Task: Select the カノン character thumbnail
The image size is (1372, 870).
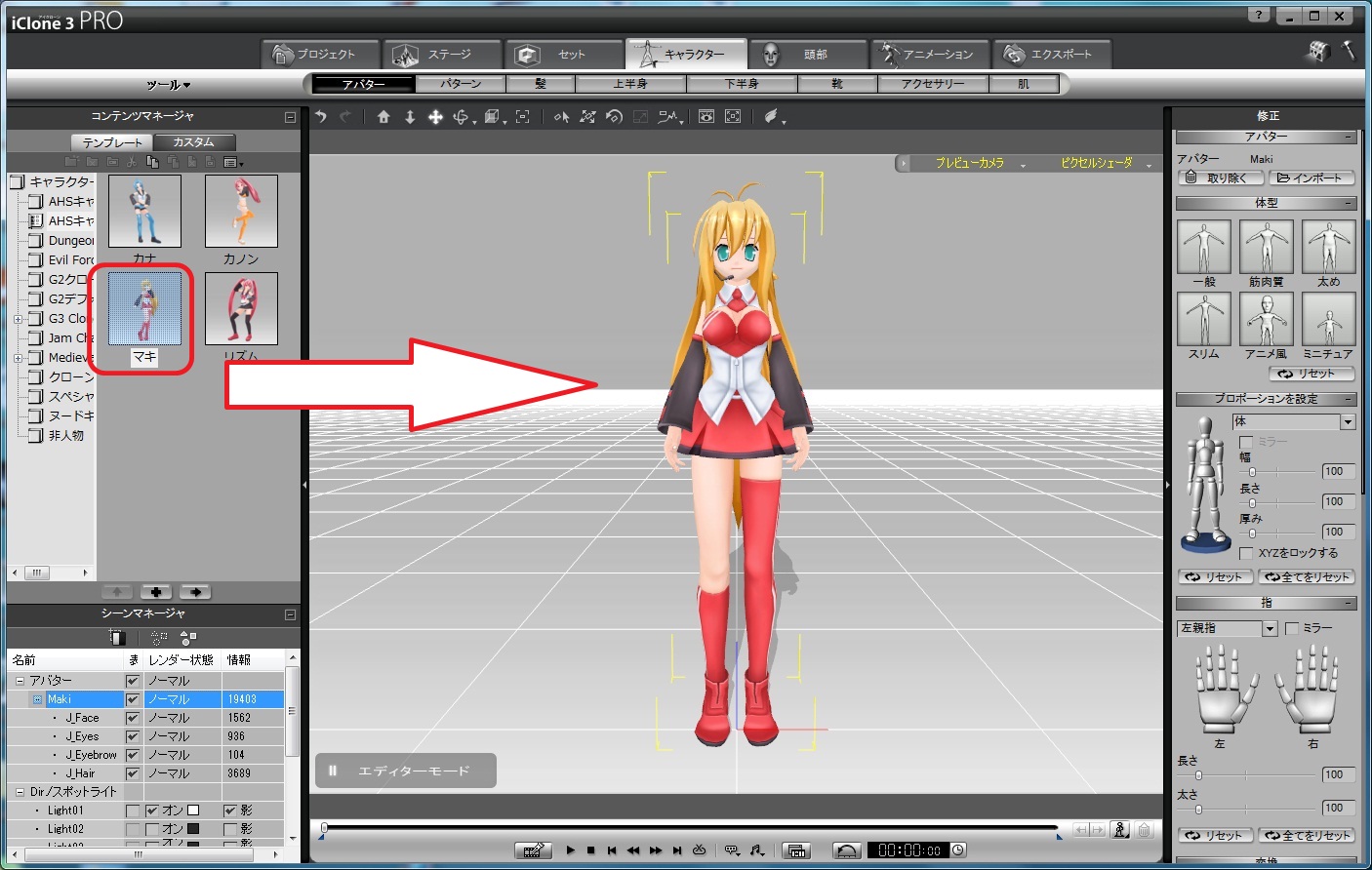Action: point(241,212)
